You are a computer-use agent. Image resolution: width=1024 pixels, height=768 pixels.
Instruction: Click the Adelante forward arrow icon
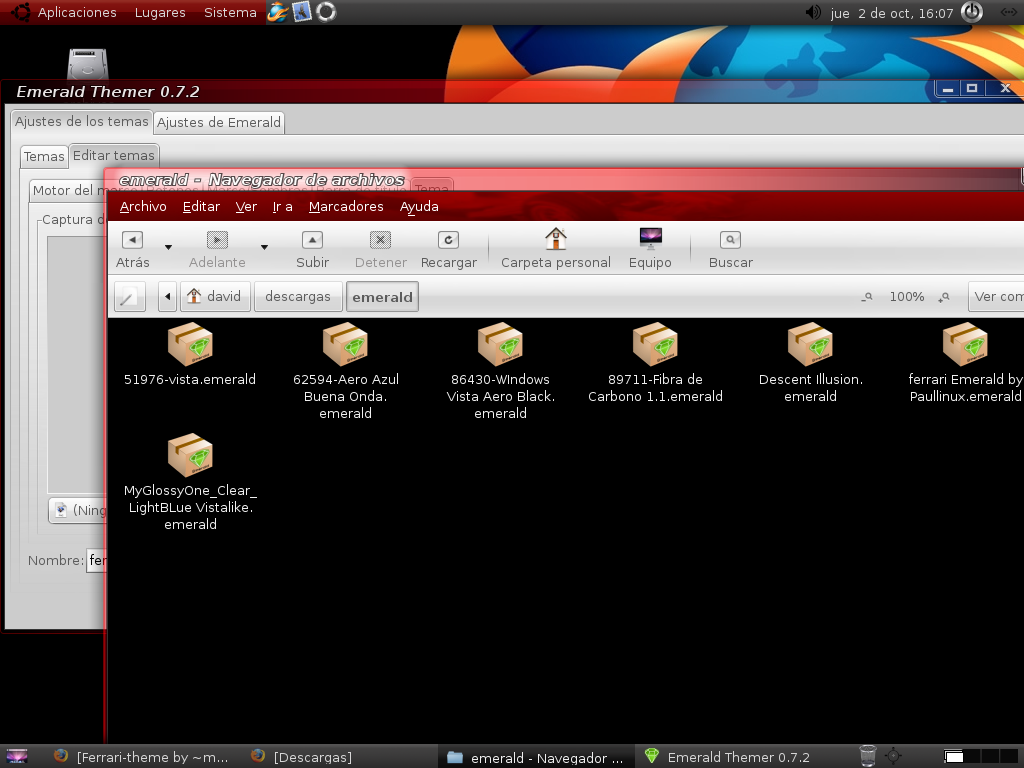pos(217,240)
